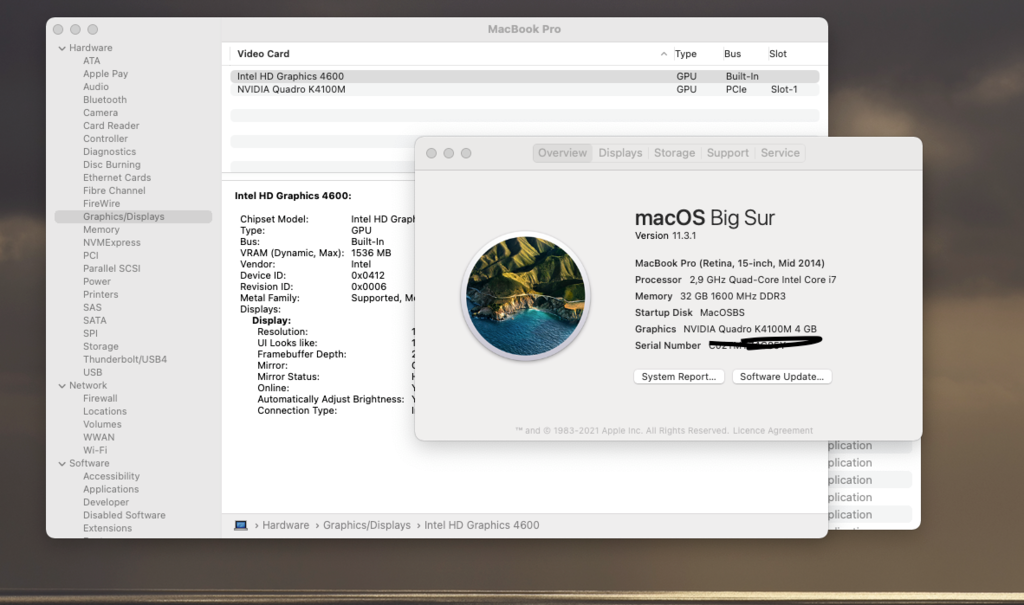Select Memory in the Hardware list
This screenshot has width=1024, height=605.
click(x=101, y=230)
